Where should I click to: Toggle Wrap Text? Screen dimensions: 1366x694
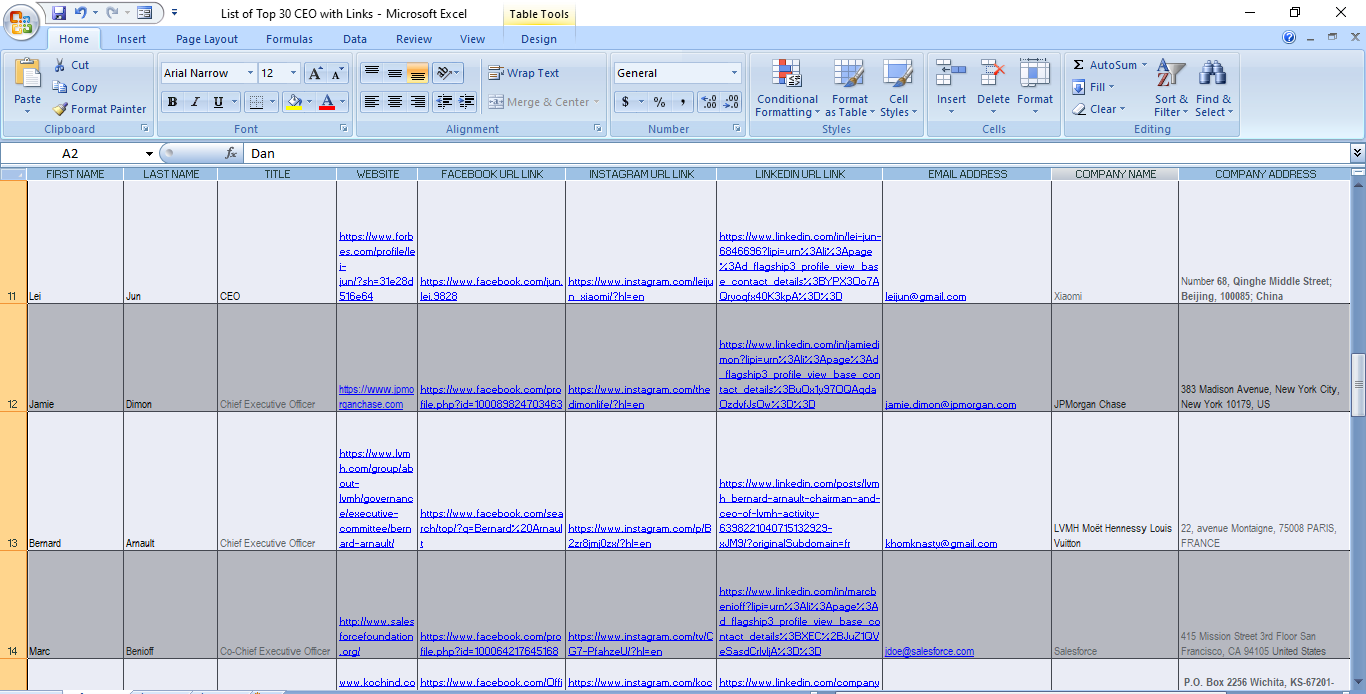pos(524,73)
